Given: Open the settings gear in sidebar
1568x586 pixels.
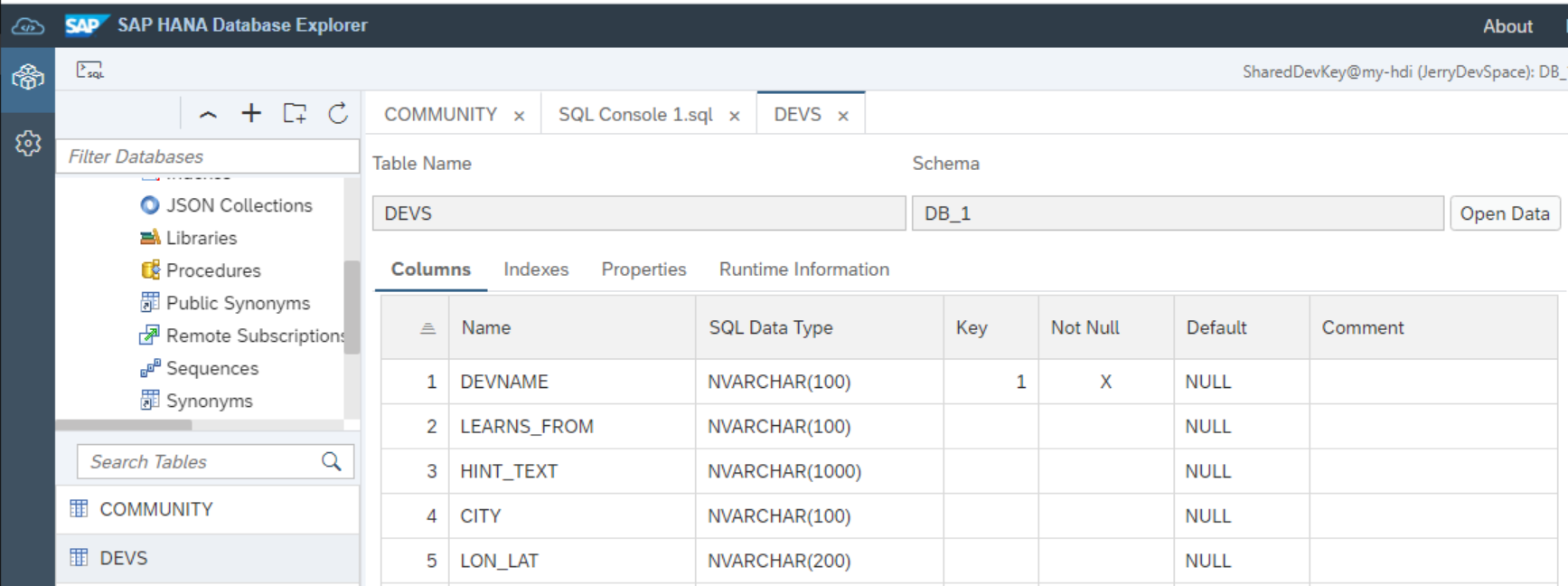Looking at the screenshot, I should [x=27, y=143].
